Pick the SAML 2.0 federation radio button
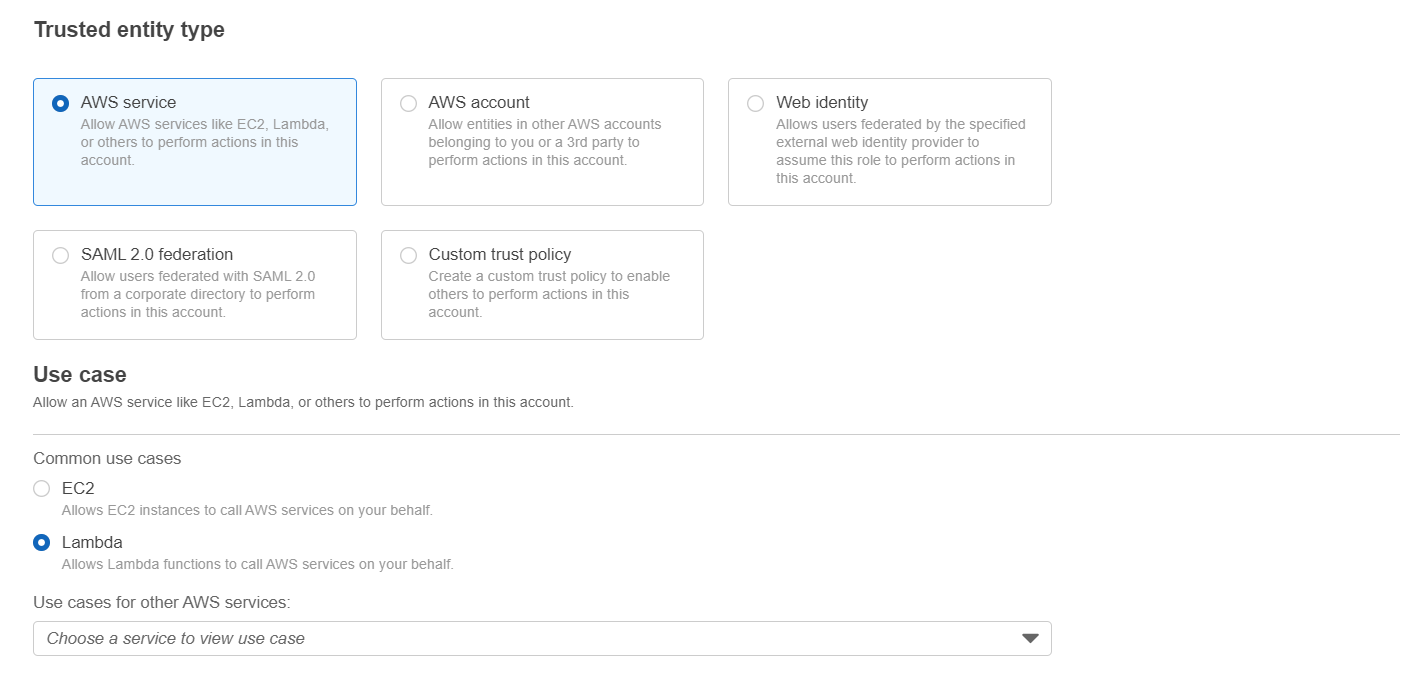Viewport: 1428px width, 694px height. [x=61, y=255]
